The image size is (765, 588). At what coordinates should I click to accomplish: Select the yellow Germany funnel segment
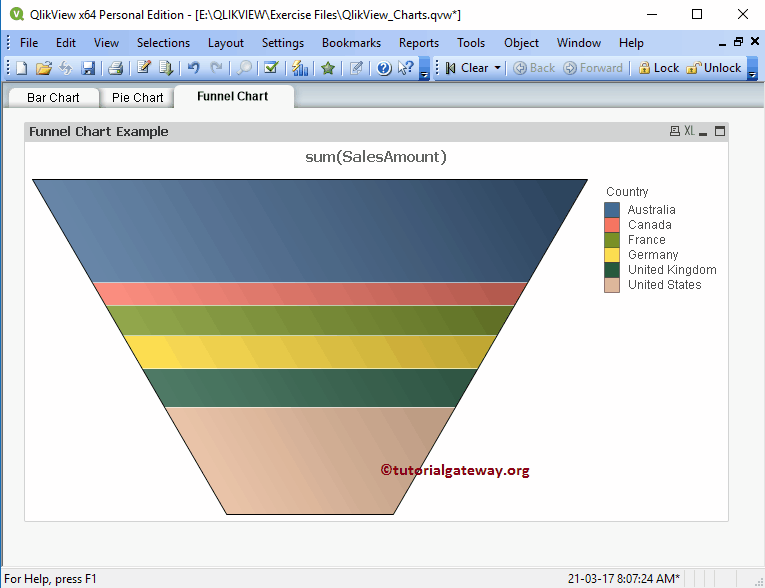click(310, 352)
